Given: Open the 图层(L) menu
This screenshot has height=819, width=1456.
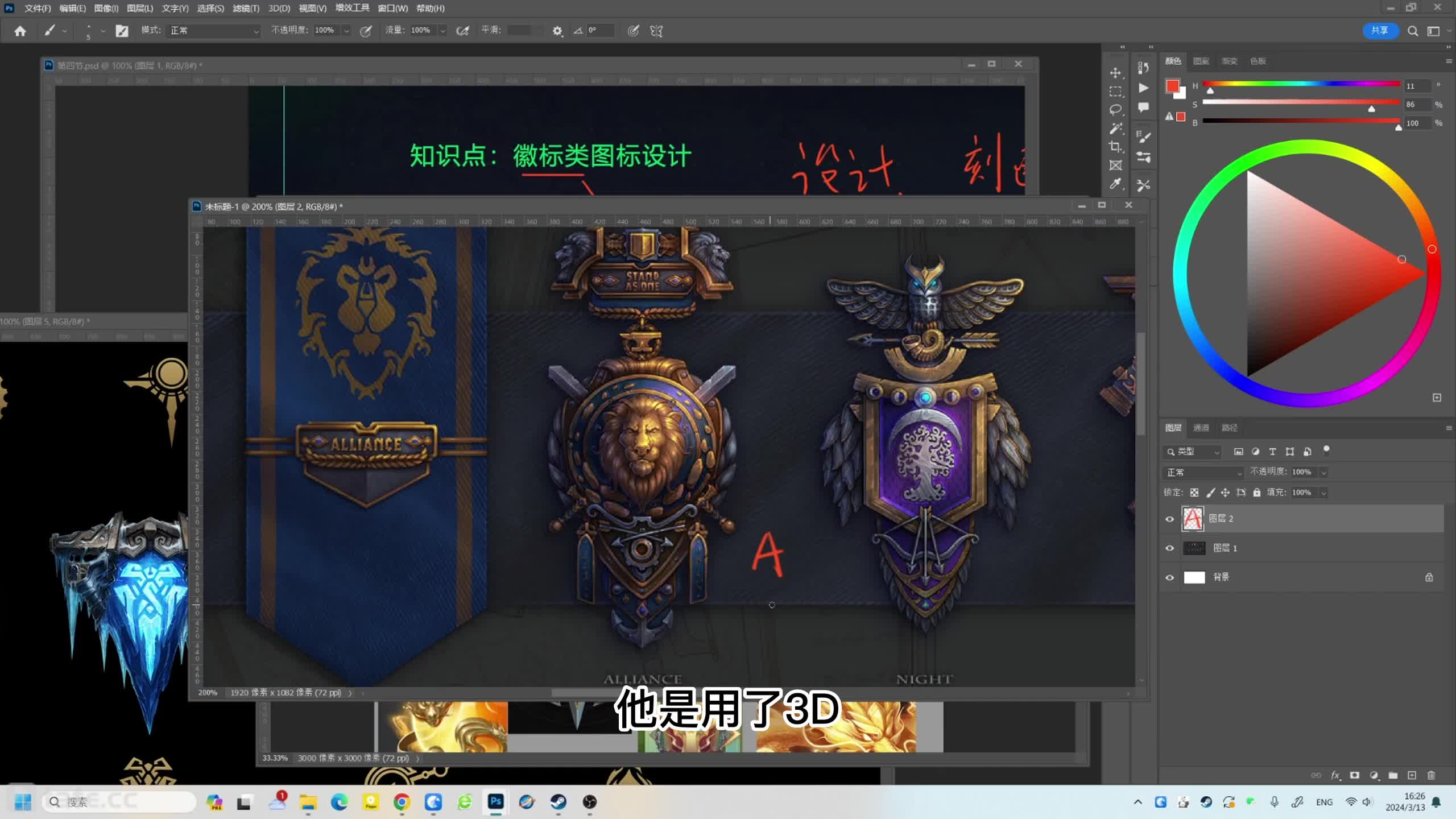Looking at the screenshot, I should click(140, 9).
